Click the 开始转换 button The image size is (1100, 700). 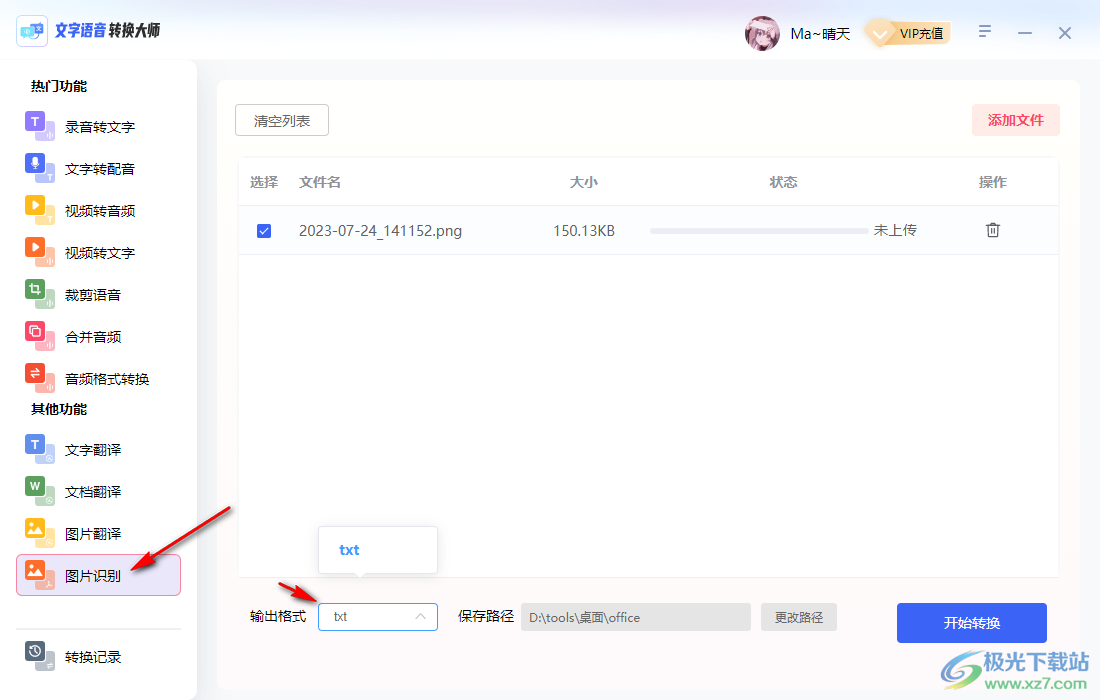tap(971, 623)
